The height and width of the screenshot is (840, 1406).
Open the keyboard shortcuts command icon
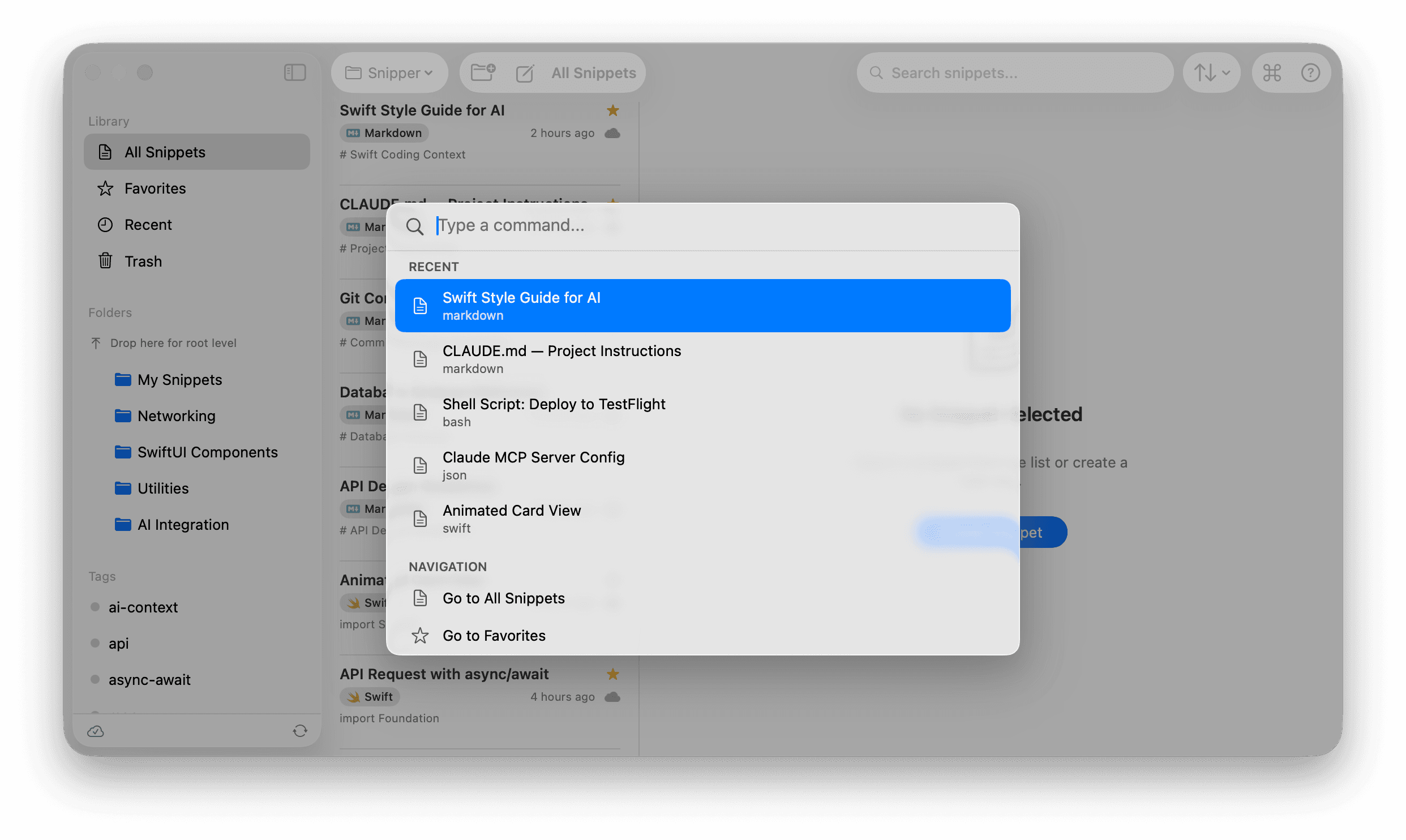1272,72
